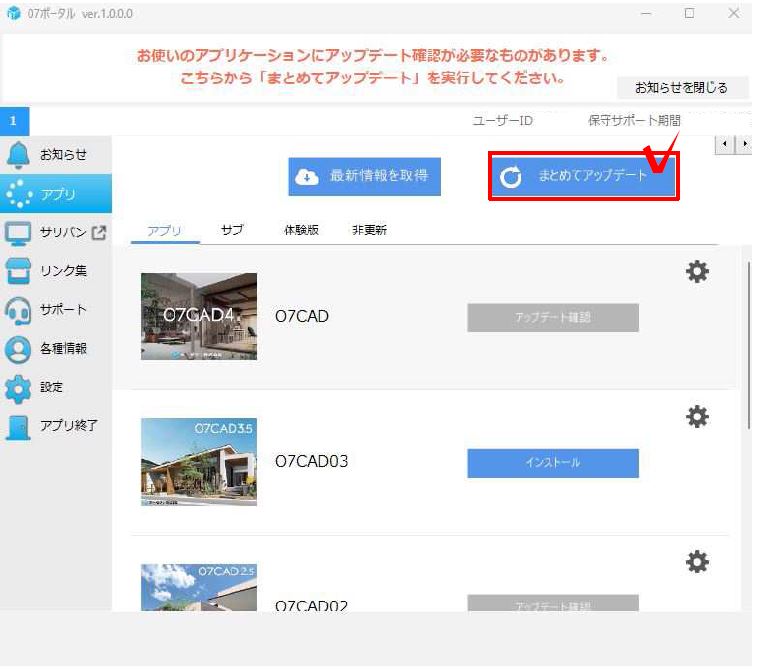This screenshot has width=757, height=669.
Task: Click the お知らせ sidebar label
Action: click(63, 155)
